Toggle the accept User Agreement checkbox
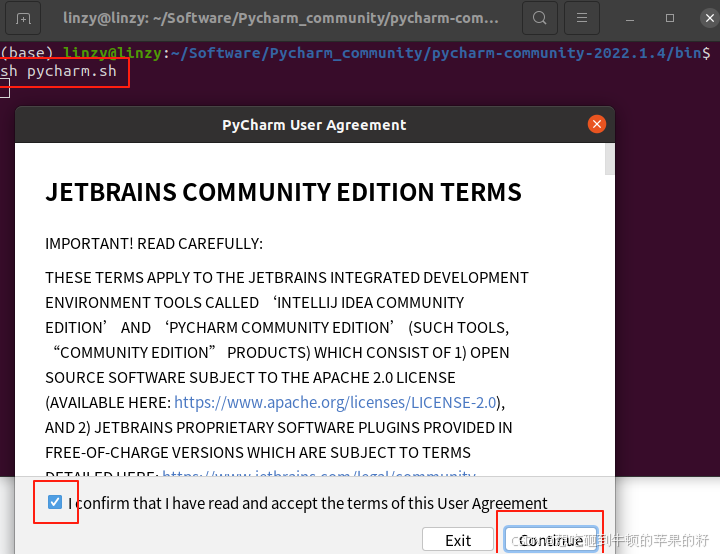Screen dimensions: 720x554 [55, 502]
